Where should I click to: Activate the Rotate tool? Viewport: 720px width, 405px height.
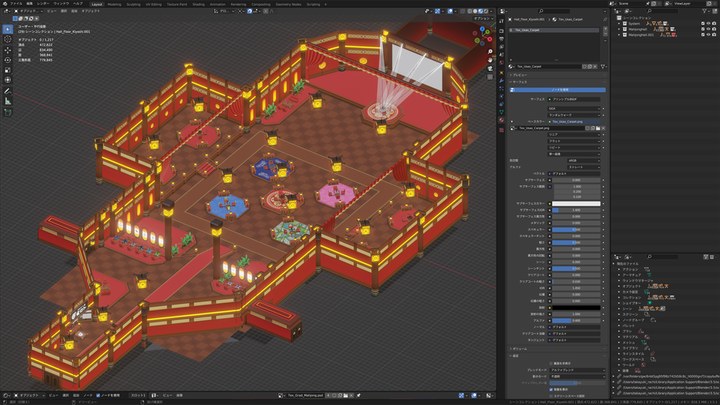[7, 61]
